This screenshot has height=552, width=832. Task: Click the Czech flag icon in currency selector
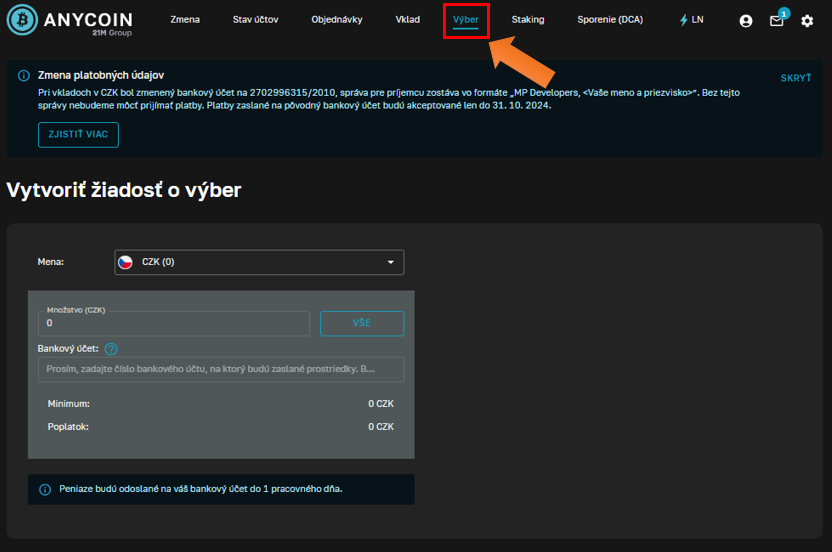[126, 262]
